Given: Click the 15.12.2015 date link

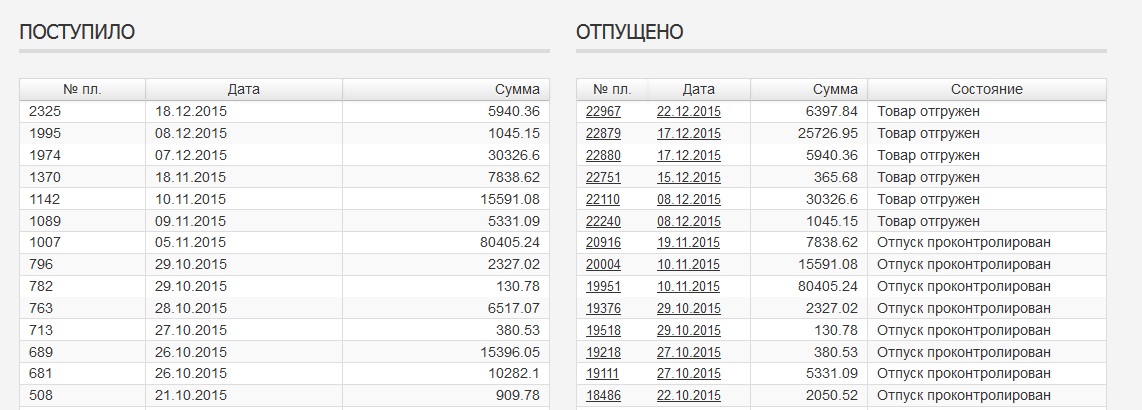Looking at the screenshot, I should click(688, 178).
